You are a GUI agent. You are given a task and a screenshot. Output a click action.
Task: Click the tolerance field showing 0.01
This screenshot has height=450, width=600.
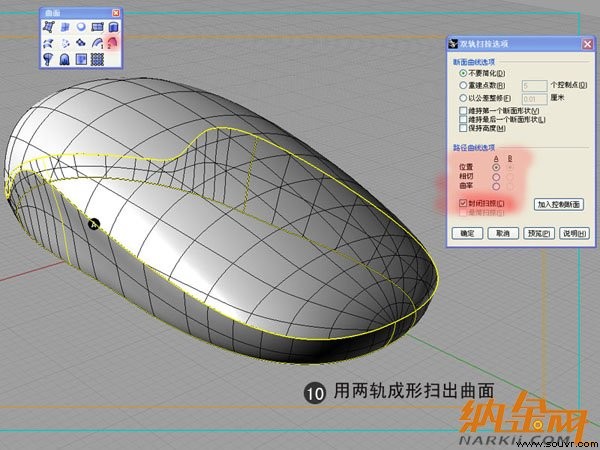534,99
